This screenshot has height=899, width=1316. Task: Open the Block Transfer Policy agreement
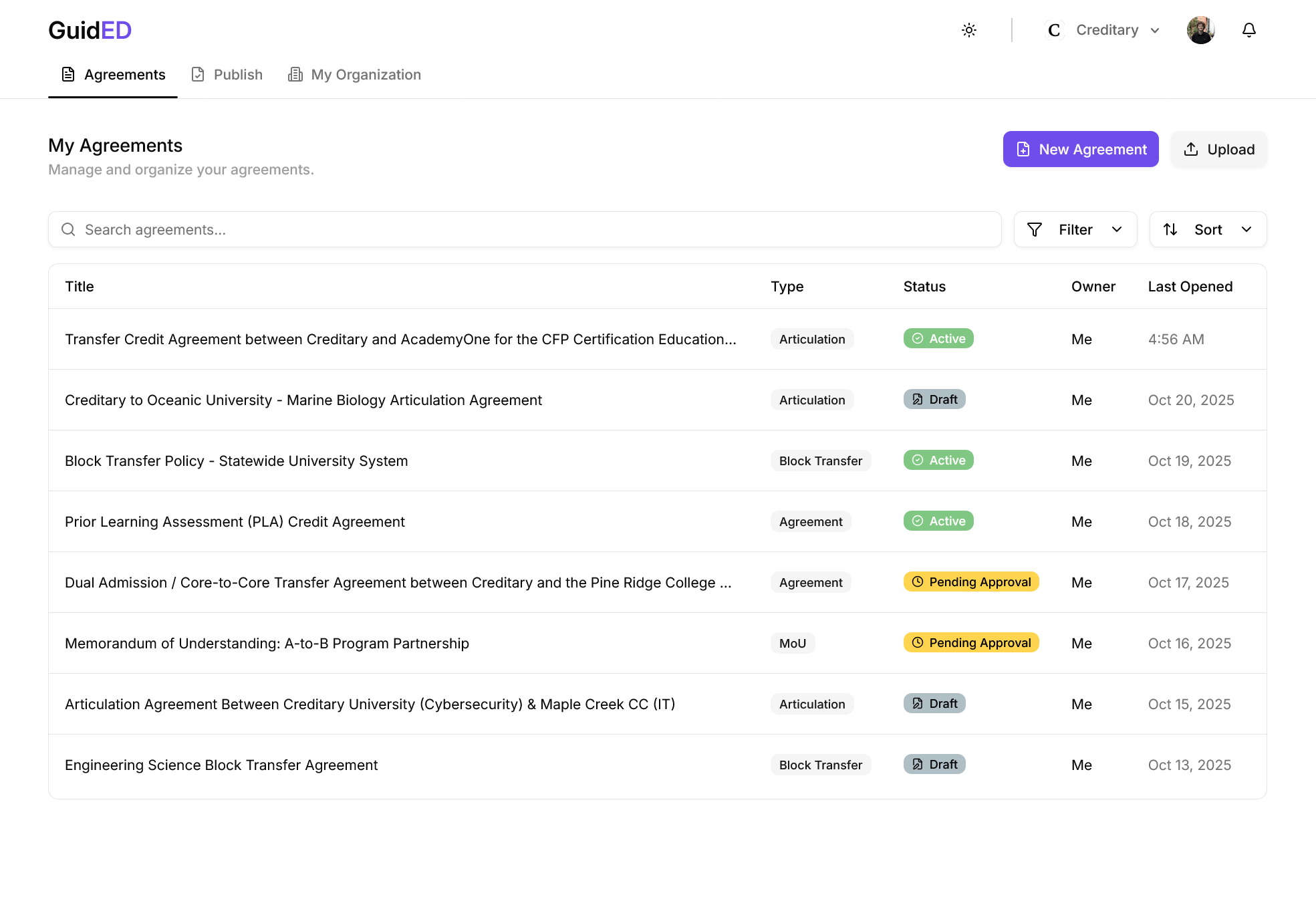click(x=237, y=461)
